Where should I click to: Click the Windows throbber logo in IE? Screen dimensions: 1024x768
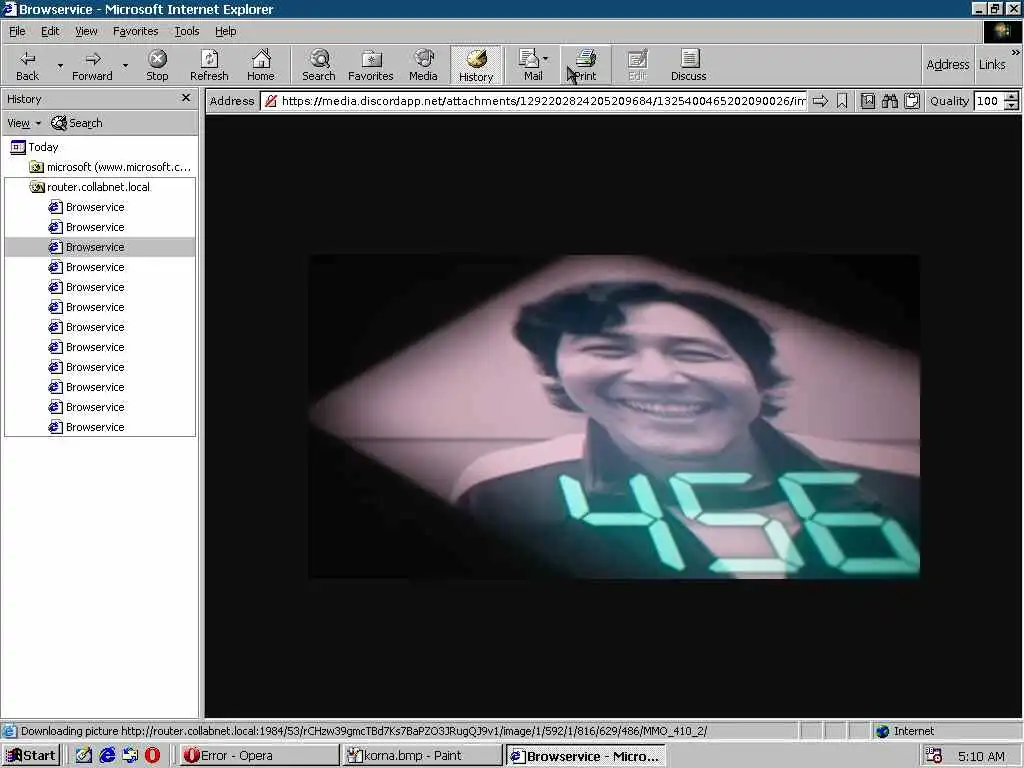click(1002, 31)
